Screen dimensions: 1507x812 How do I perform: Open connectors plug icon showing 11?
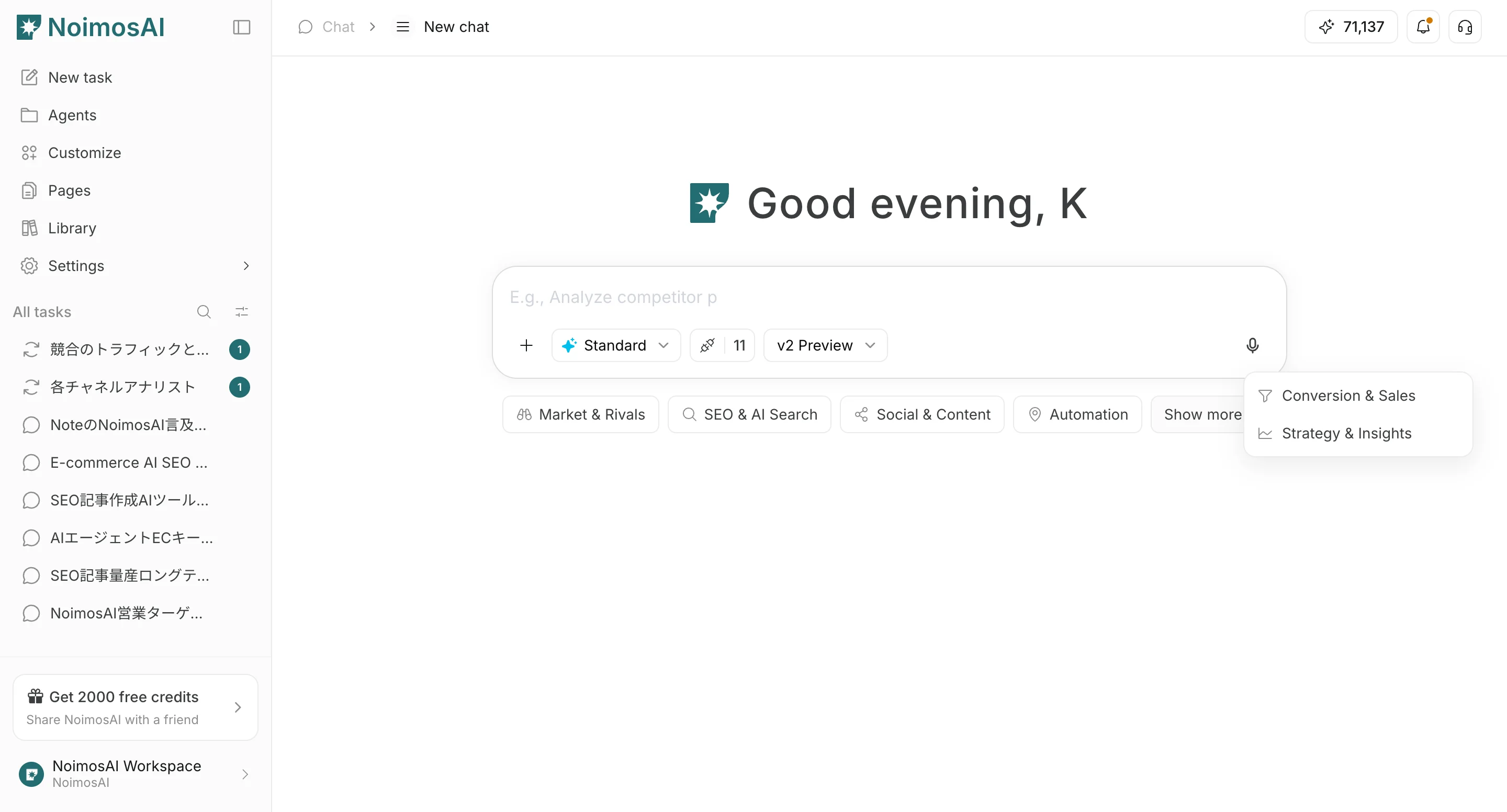tap(723, 345)
